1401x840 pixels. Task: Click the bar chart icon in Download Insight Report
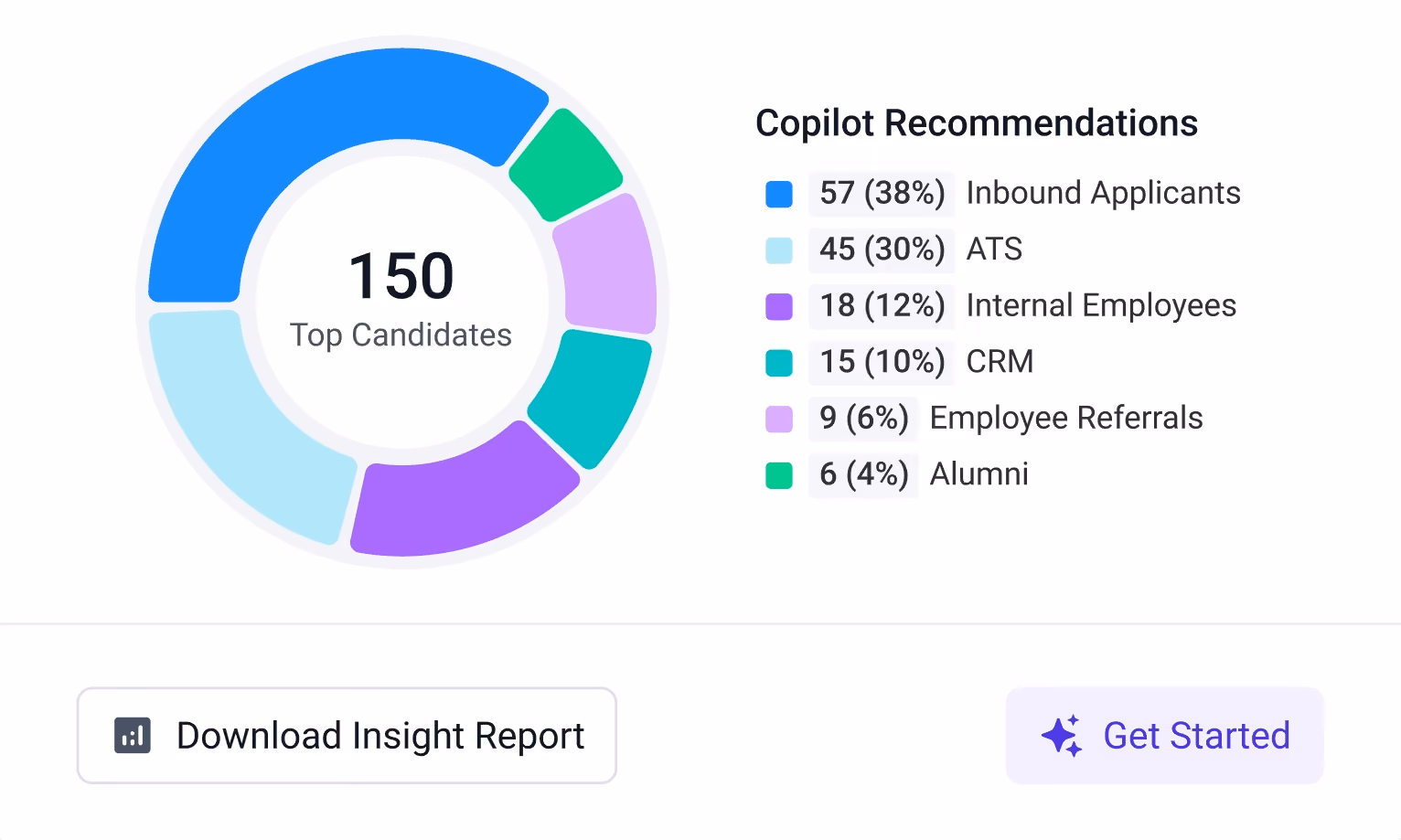[x=133, y=736]
